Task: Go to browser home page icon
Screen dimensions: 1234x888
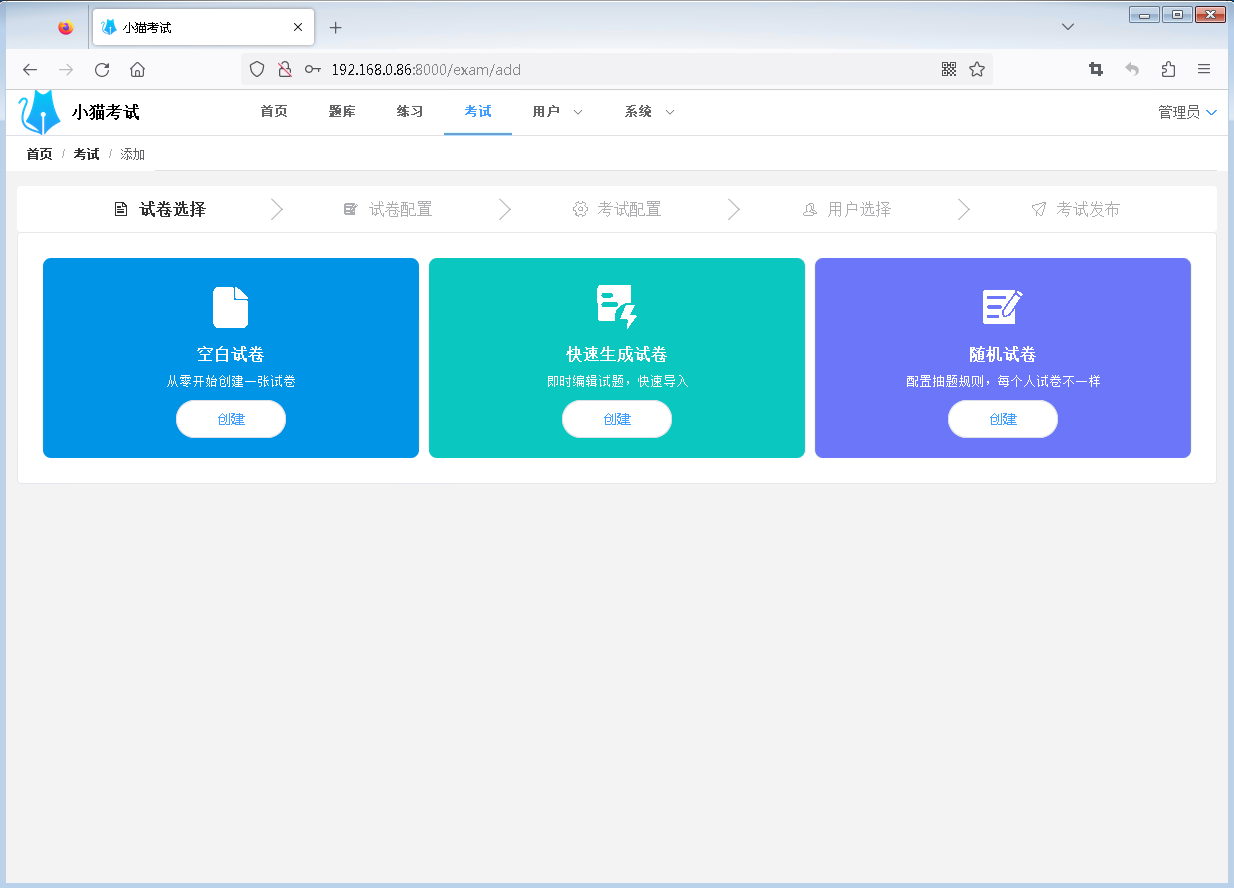Action: 138,69
